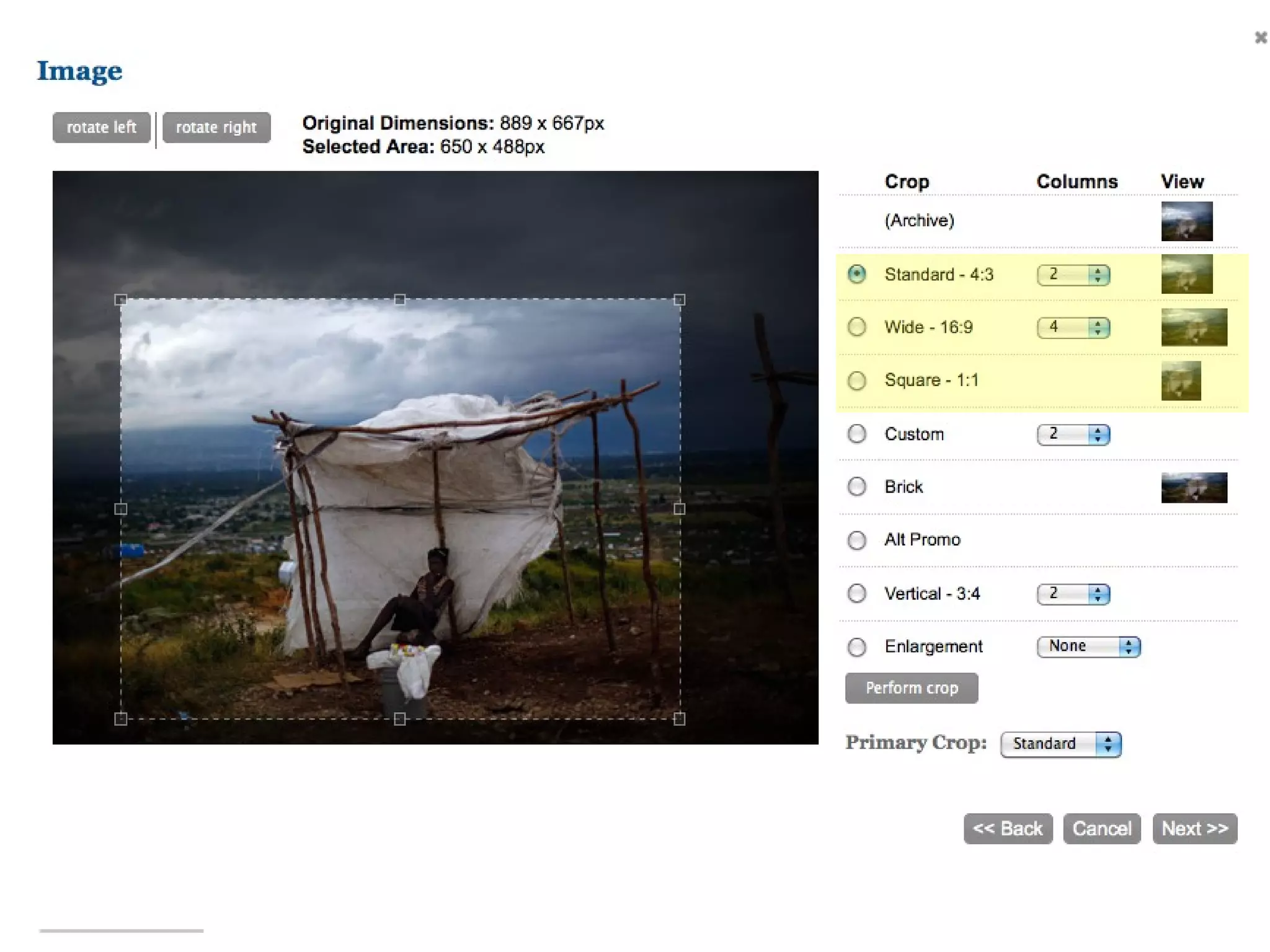The width and height of the screenshot is (1270, 952).
Task: Select the Square - 1:1 radio button
Action: pos(857,380)
